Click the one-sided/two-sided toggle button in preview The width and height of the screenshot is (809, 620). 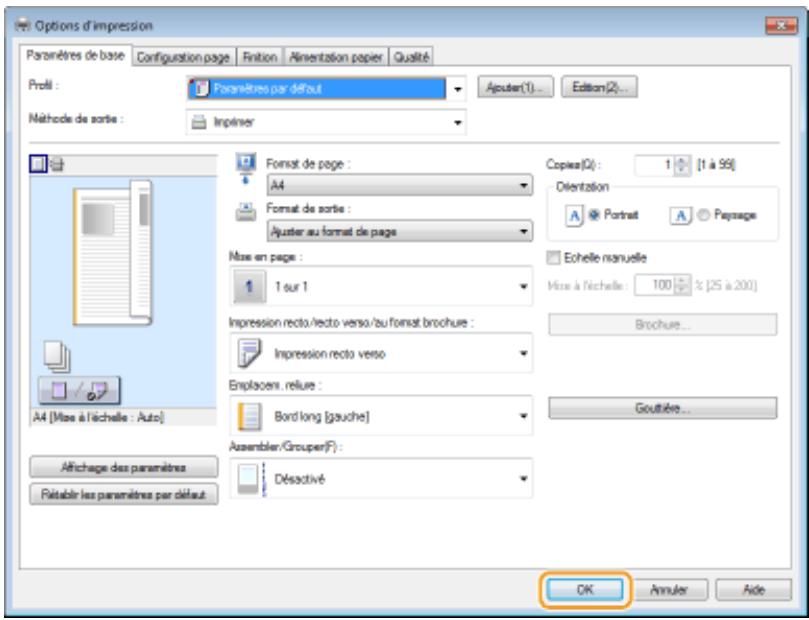click(79, 391)
